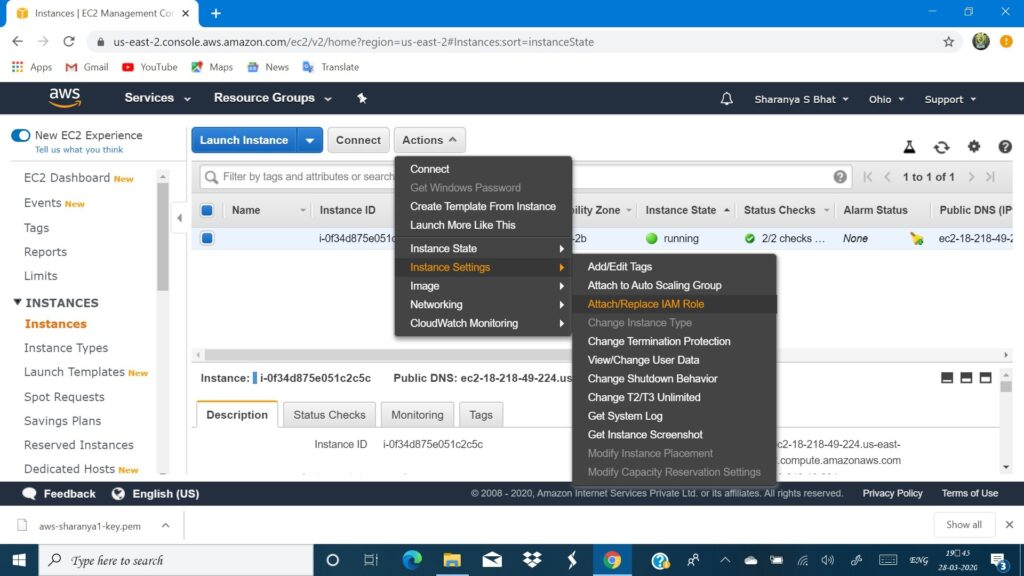Screen dimensions: 1024x576
Task: Uncheck the running instance row checkbox
Action: [207, 238]
